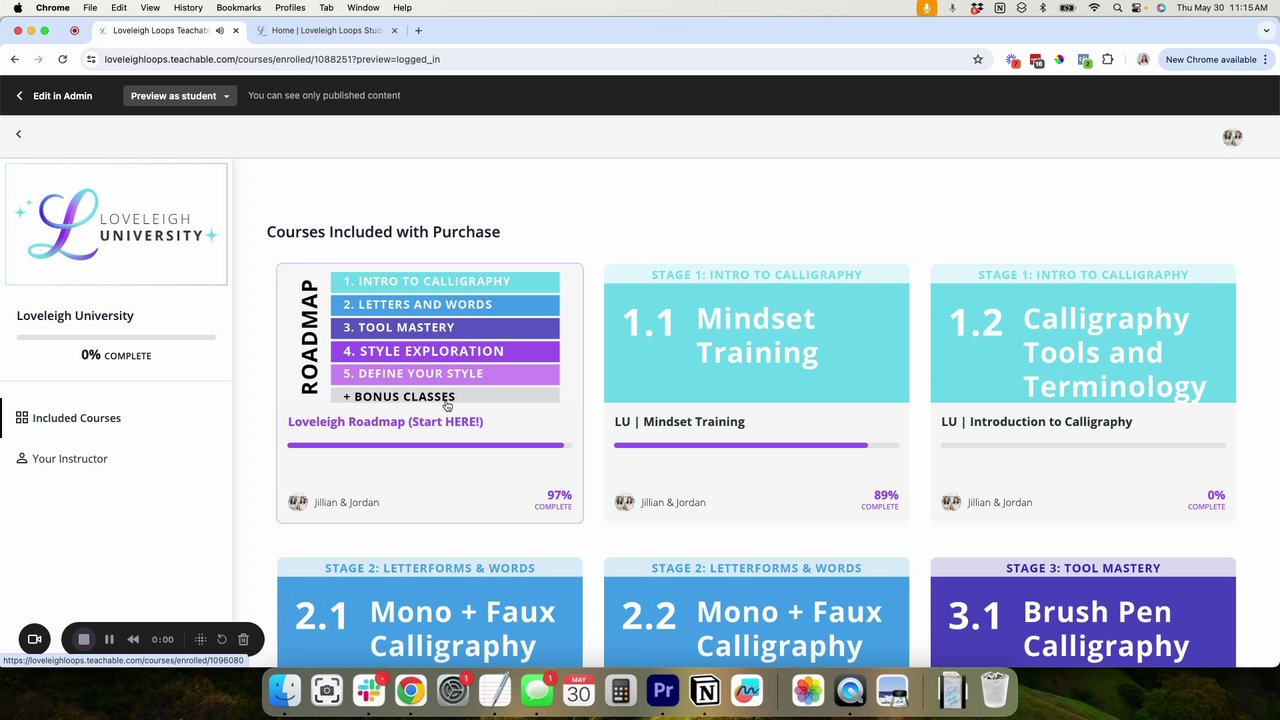Click the site info icon in address bar

tap(91, 59)
